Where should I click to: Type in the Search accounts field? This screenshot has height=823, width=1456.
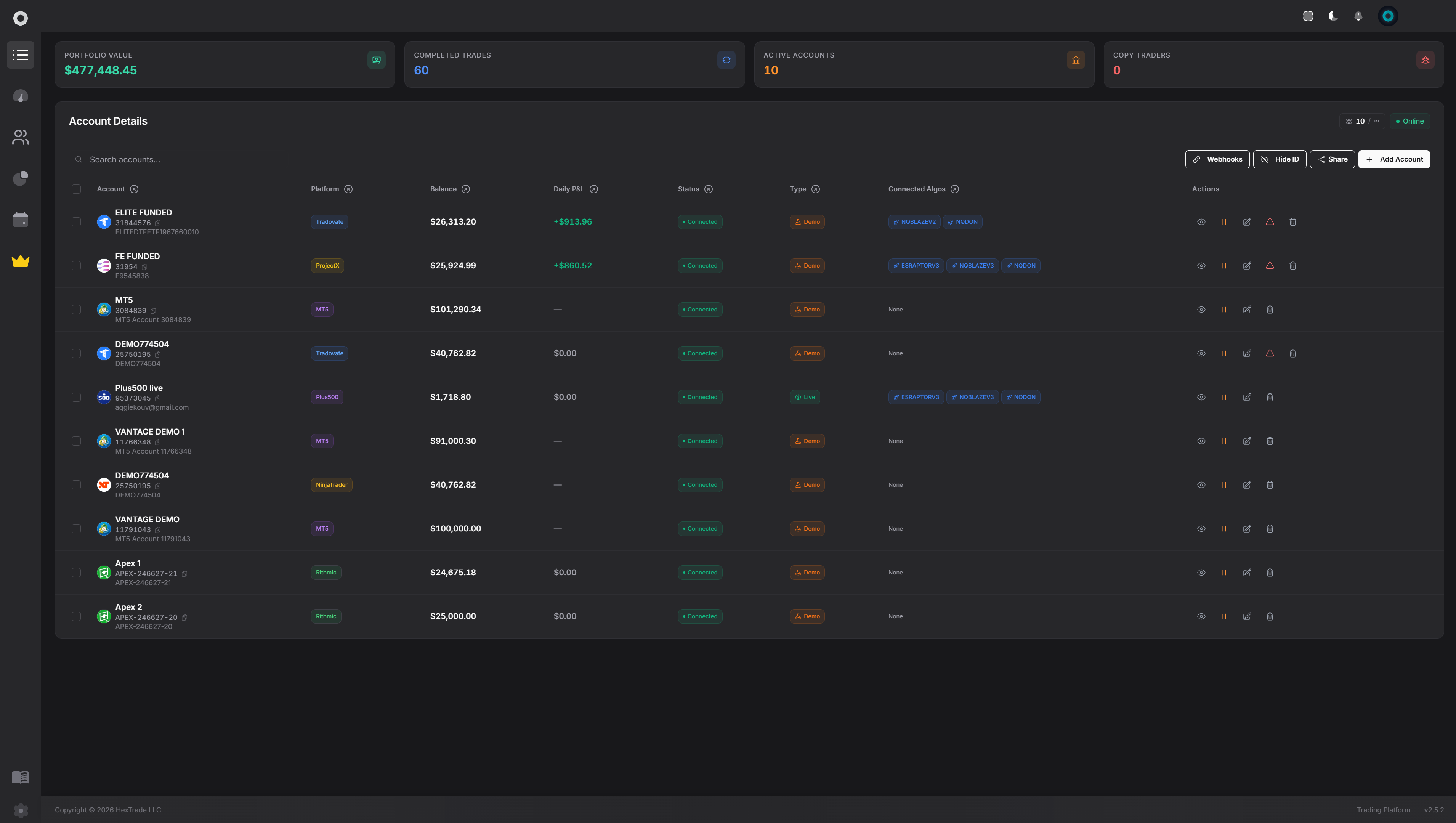coord(141,159)
